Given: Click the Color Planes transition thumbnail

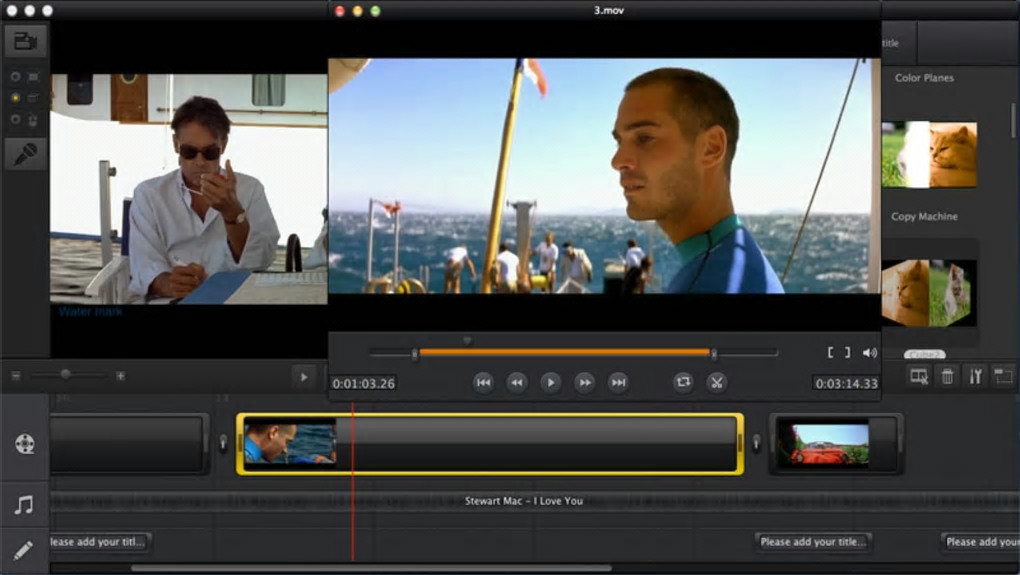Looking at the screenshot, I should pos(929,155).
